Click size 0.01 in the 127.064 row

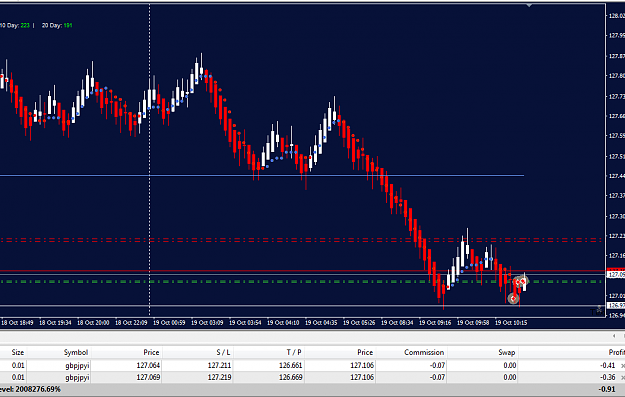(x=18, y=366)
